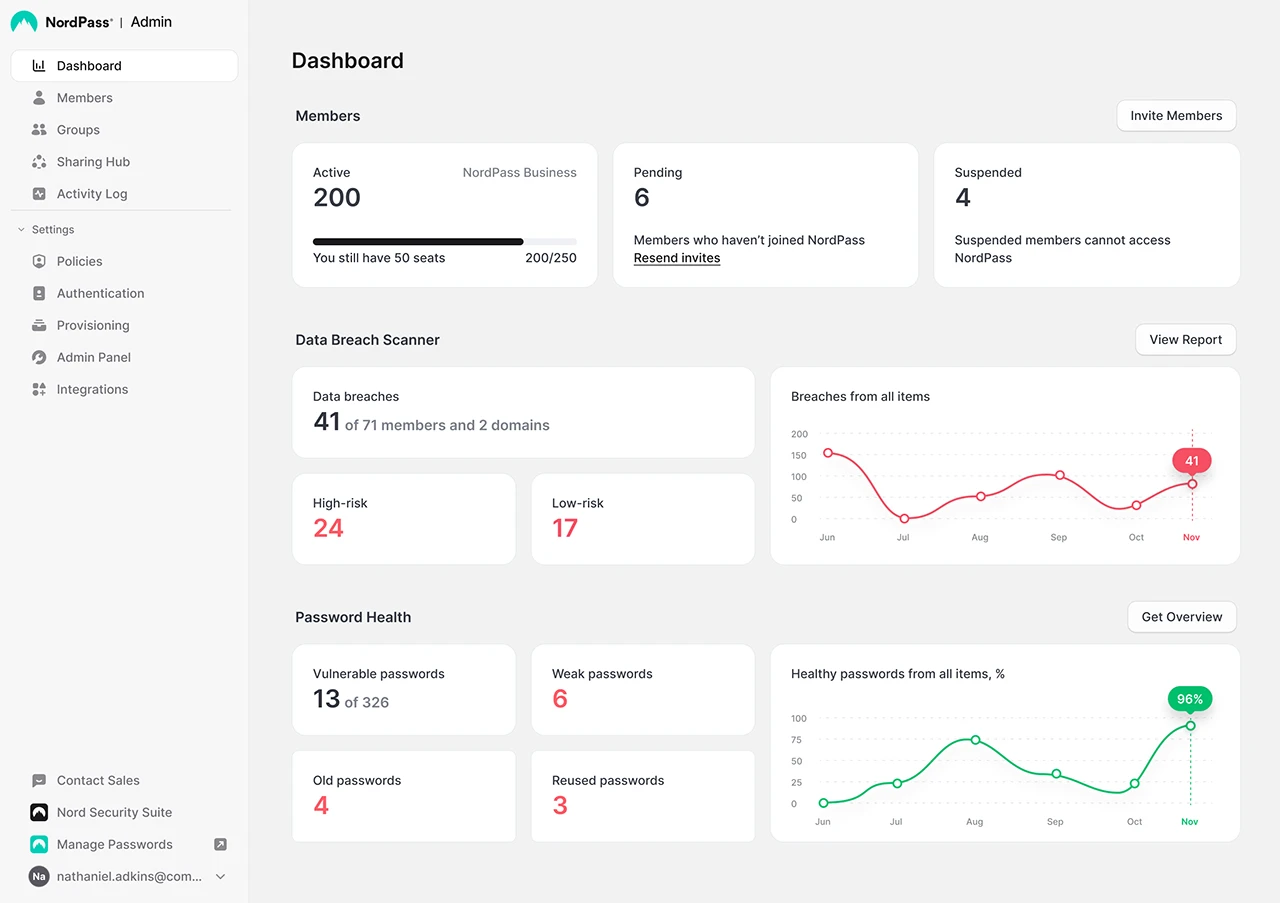
Task: Click the Policies shield icon
Action: point(39,261)
